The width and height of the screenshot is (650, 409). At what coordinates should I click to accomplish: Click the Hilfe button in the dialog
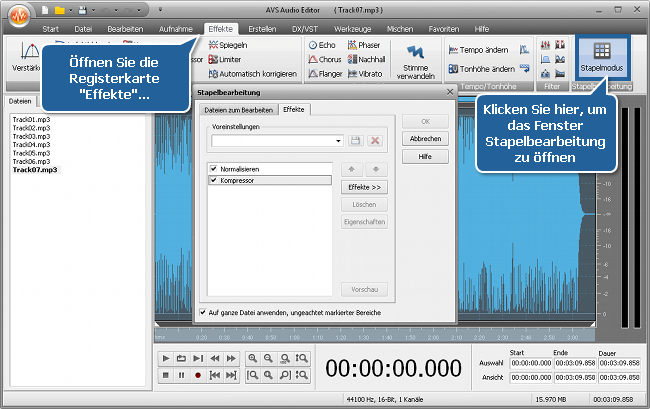[425, 157]
